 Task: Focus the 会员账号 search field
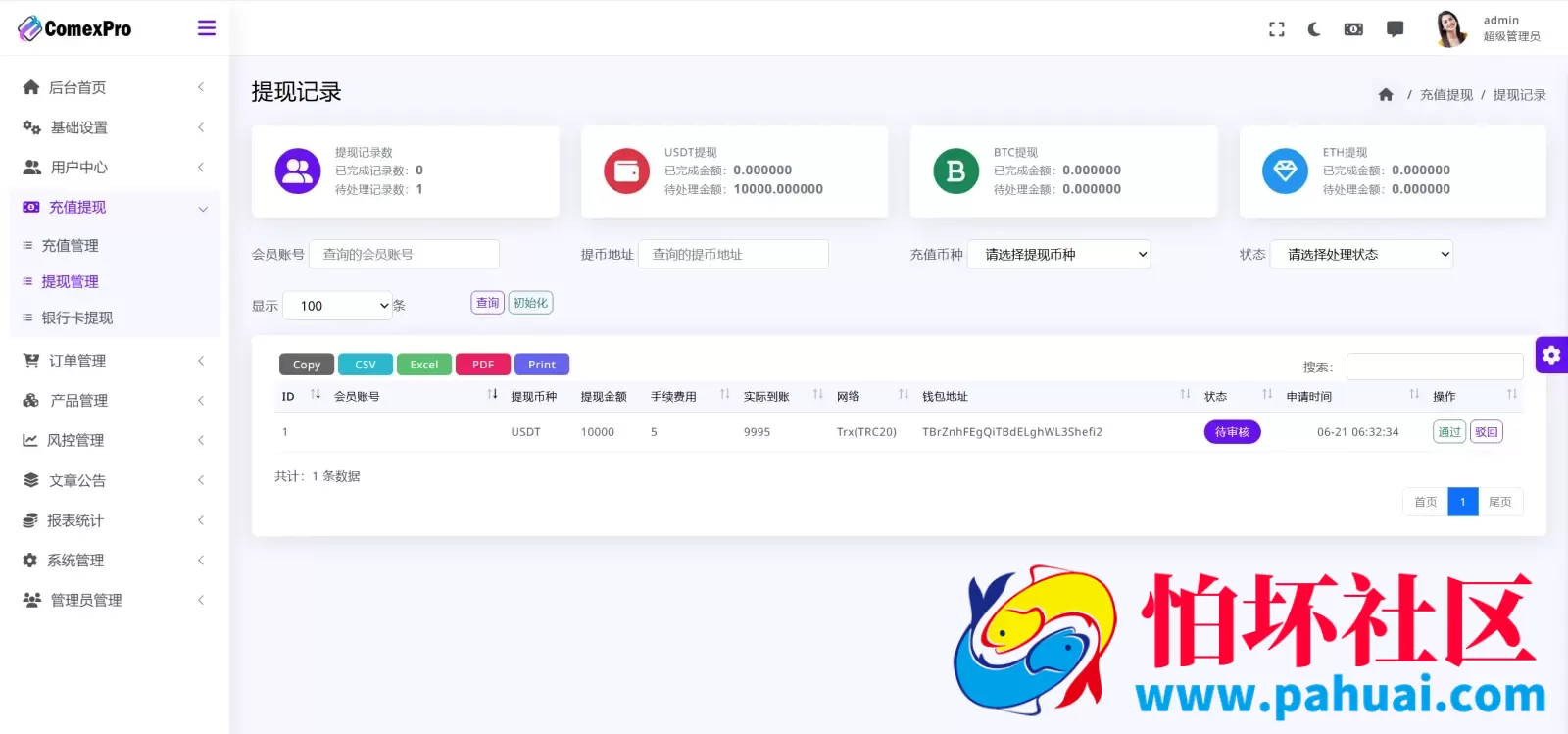coord(405,254)
